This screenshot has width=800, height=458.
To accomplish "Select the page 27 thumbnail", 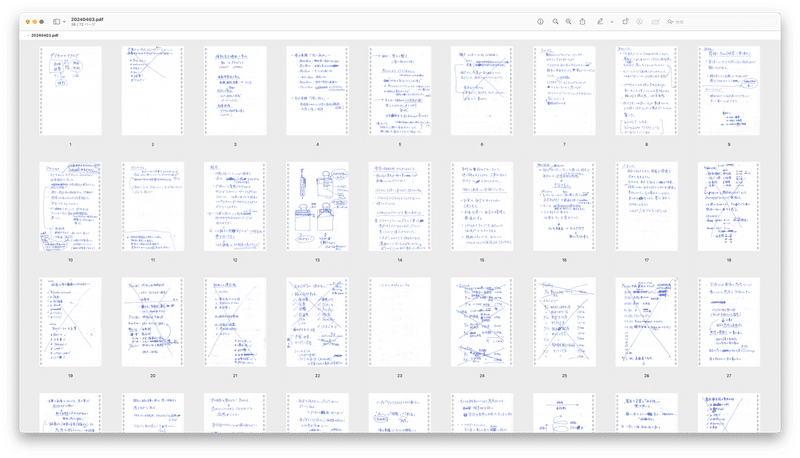I will tap(729, 322).
